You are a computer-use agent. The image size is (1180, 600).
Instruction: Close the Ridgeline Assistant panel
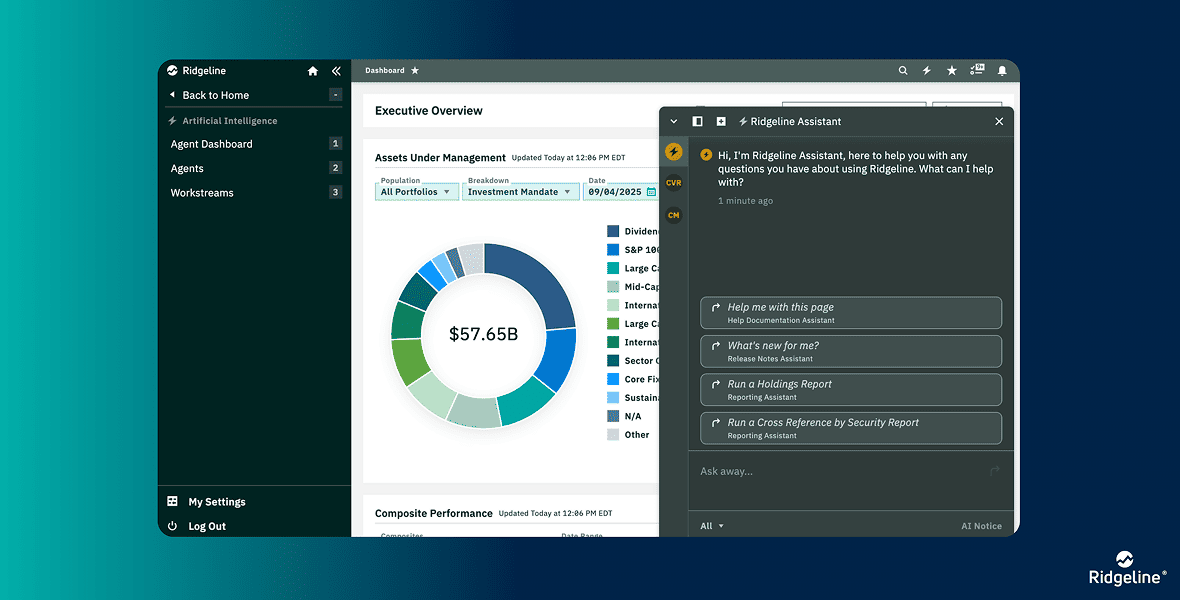(x=999, y=121)
